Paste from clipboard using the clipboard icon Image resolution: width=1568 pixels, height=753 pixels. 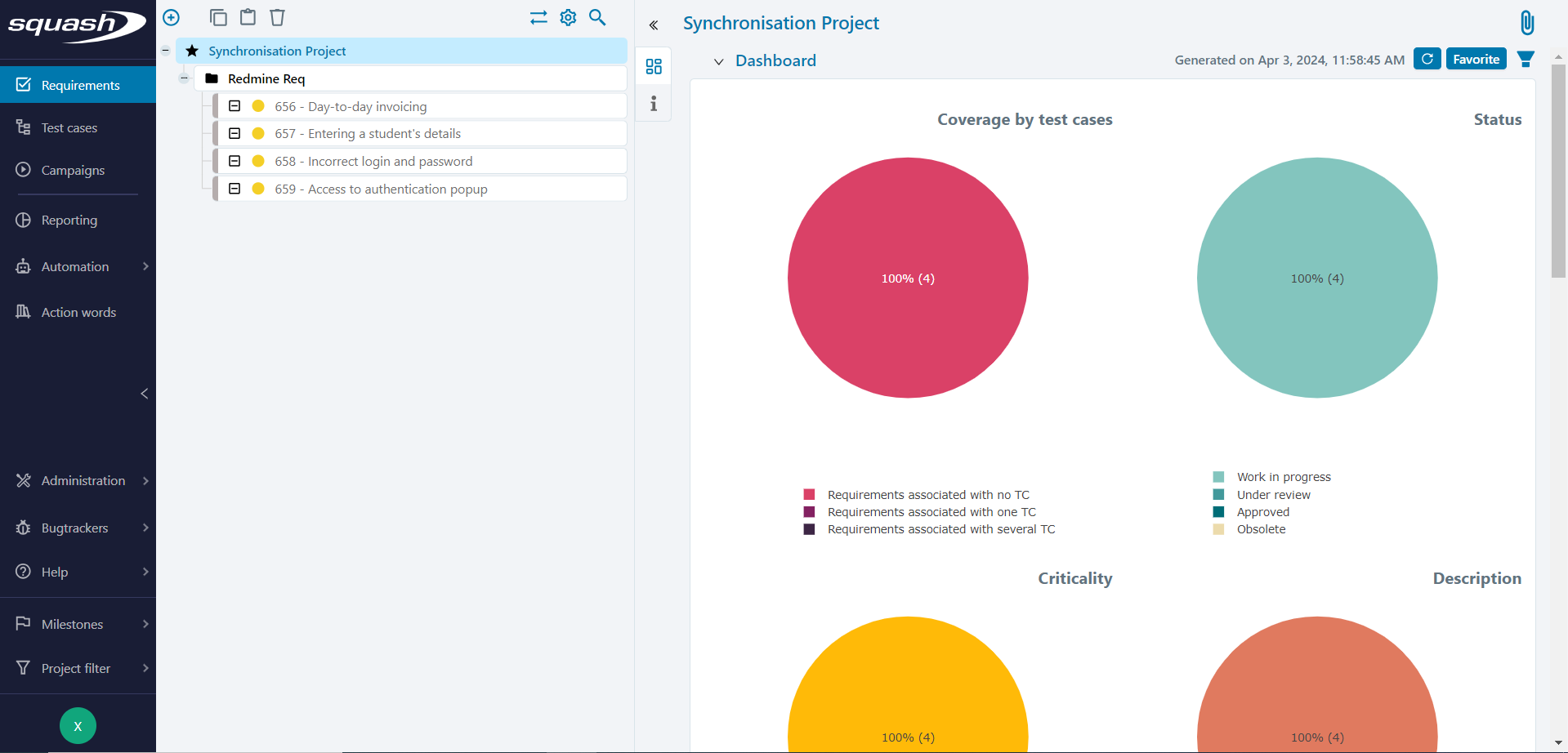248,17
